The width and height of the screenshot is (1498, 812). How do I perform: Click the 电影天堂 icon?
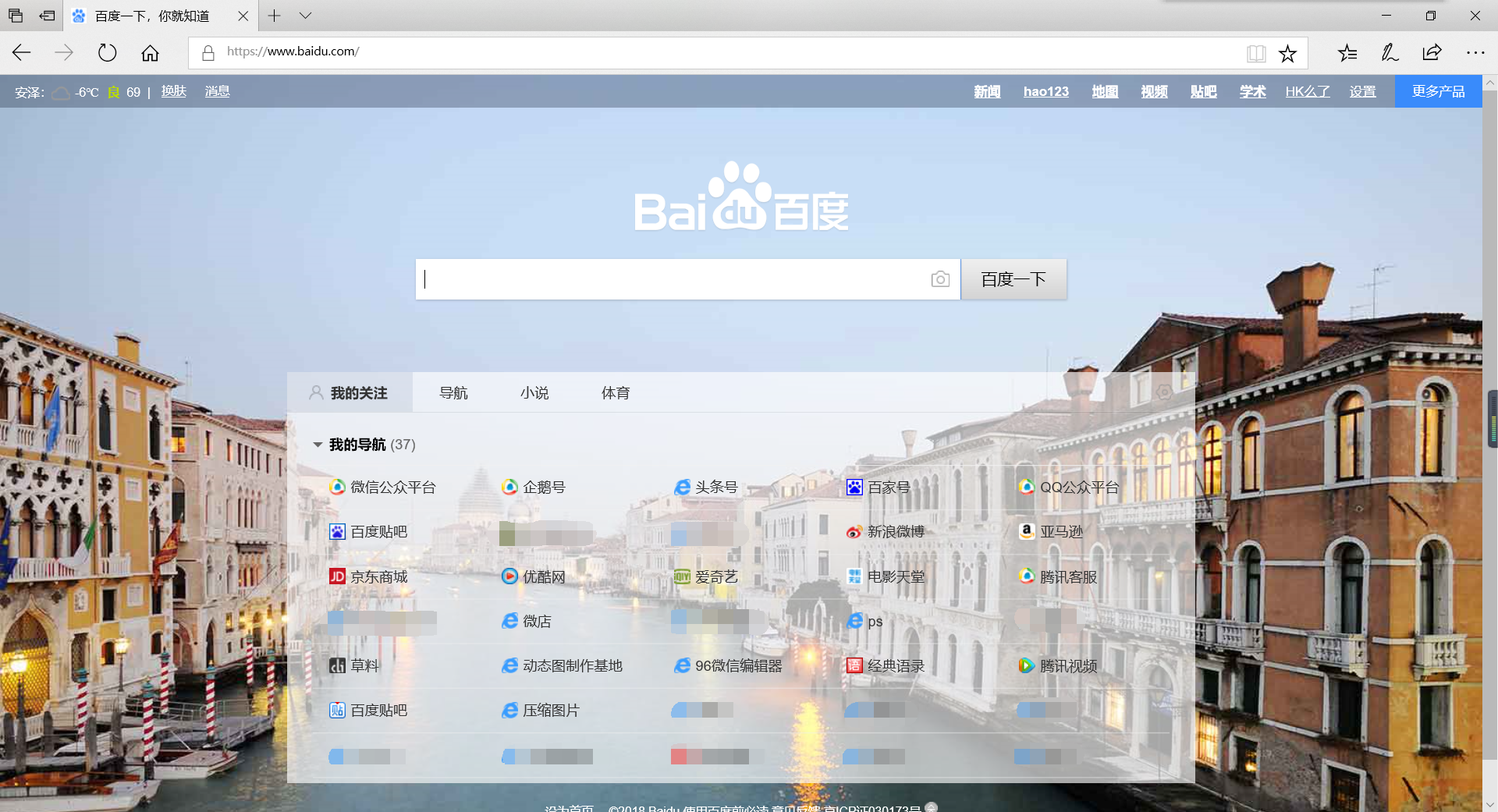[x=854, y=576]
